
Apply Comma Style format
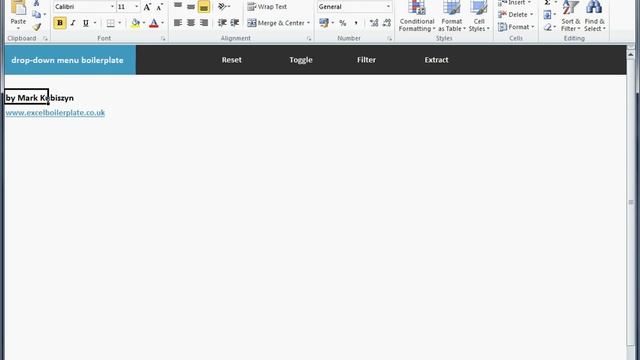(x=356, y=23)
